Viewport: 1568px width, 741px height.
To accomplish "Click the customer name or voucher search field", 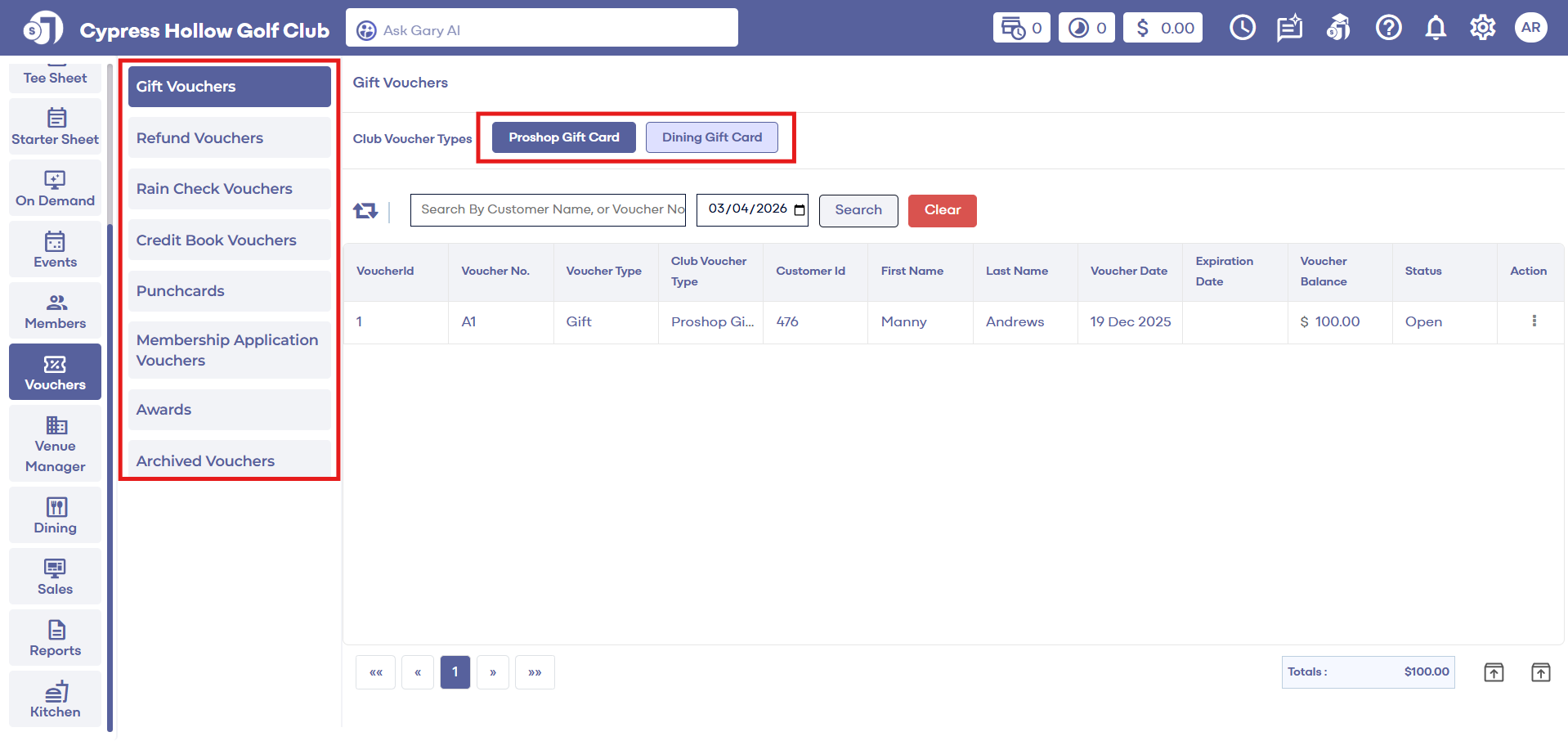I will pyautogui.click(x=548, y=210).
